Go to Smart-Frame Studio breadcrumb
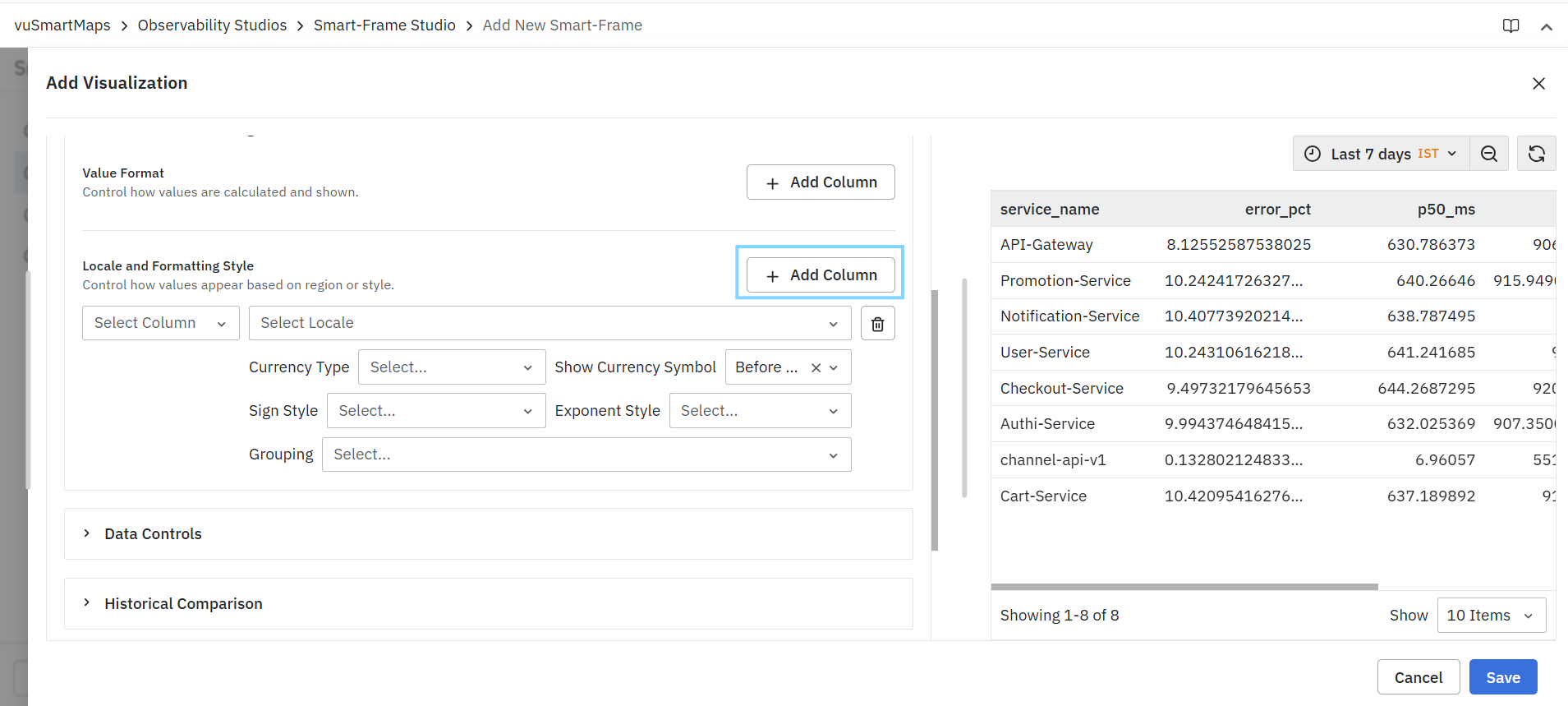Image resolution: width=1568 pixels, height=706 pixels. (x=384, y=25)
